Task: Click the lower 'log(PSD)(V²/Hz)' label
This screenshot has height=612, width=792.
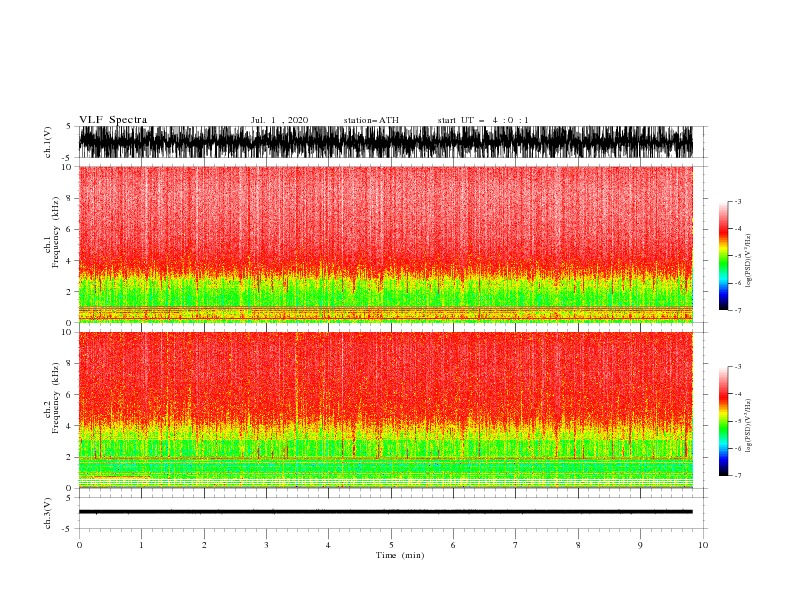Action: pyautogui.click(x=749, y=426)
